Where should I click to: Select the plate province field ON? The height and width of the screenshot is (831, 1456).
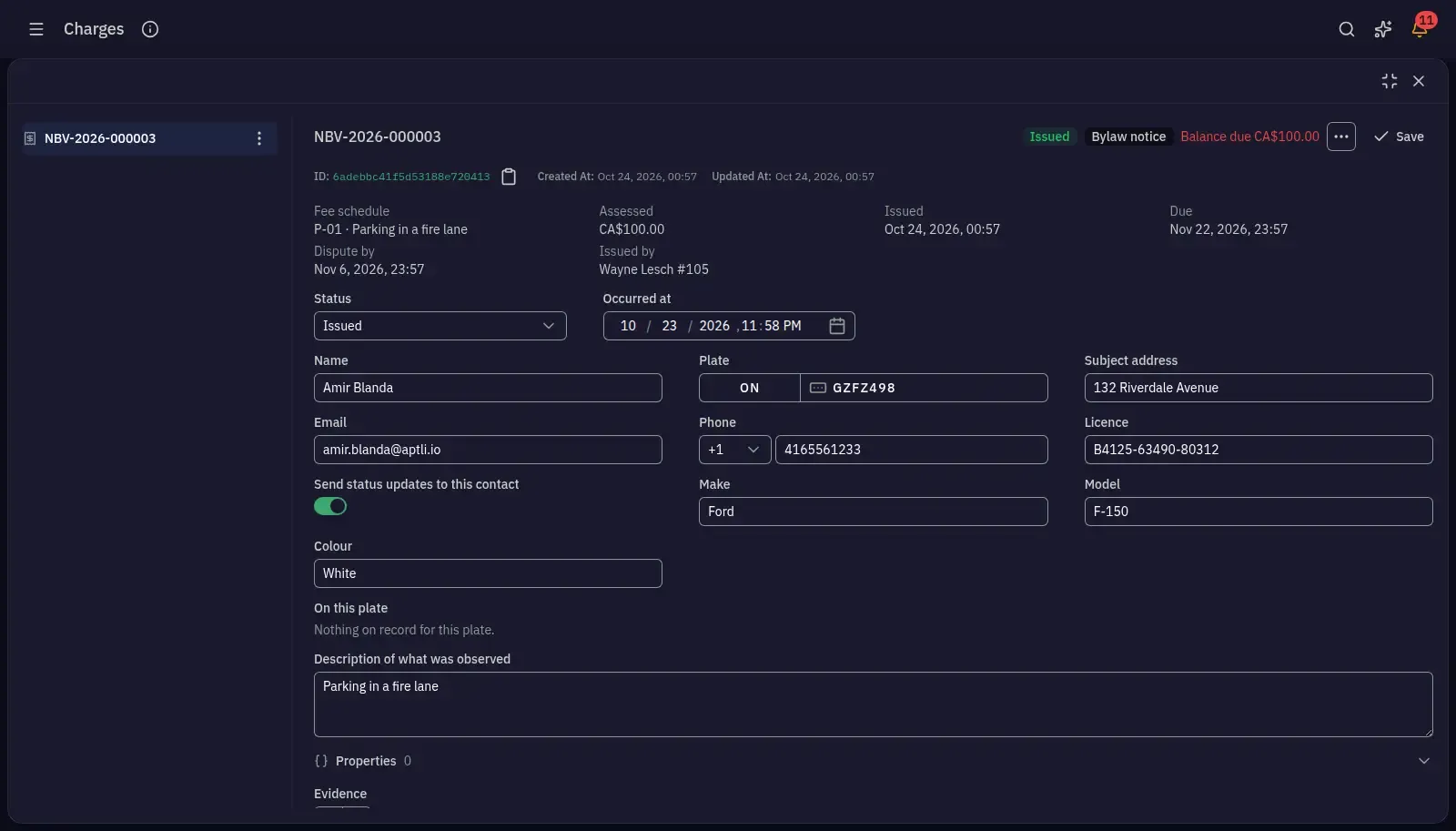pos(750,388)
